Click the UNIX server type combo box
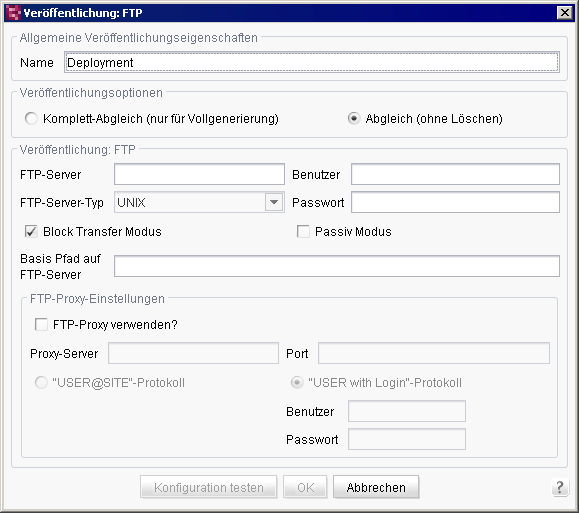Image resolution: width=579 pixels, height=513 pixels. coord(199,202)
